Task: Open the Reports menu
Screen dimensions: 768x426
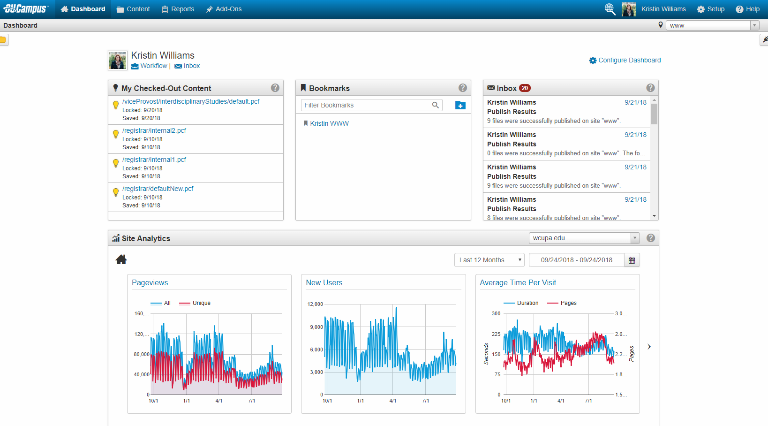Action: pos(177,9)
